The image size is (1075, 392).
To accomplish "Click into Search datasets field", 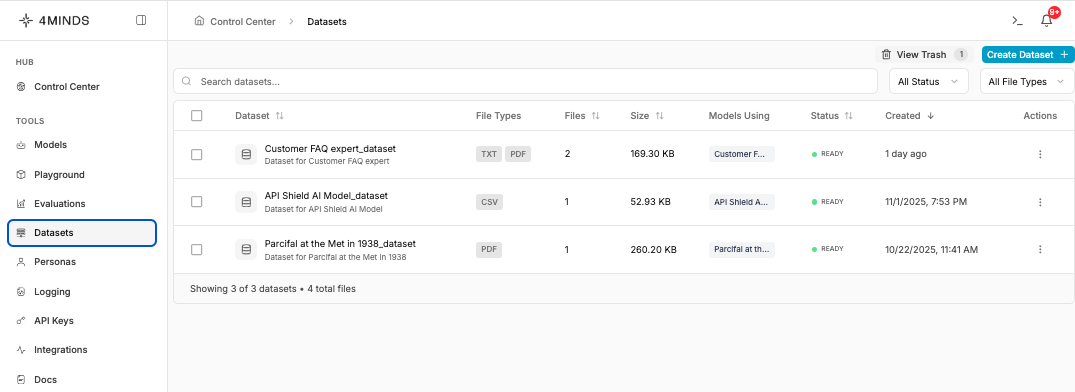I will (525, 82).
